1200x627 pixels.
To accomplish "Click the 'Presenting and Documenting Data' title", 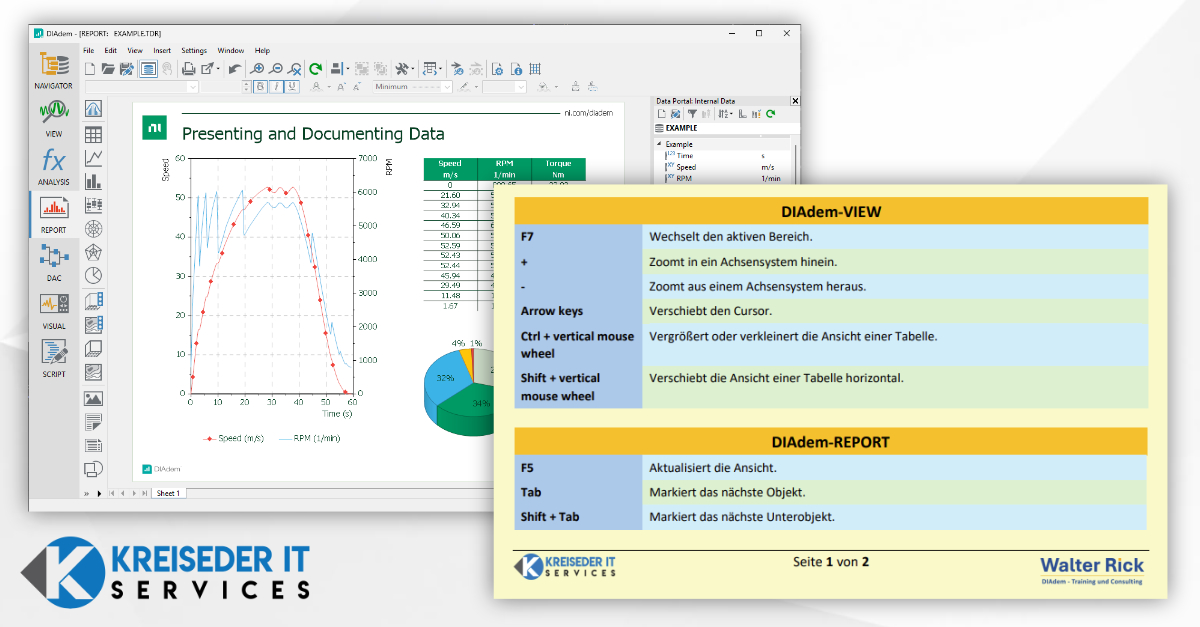I will click(313, 134).
